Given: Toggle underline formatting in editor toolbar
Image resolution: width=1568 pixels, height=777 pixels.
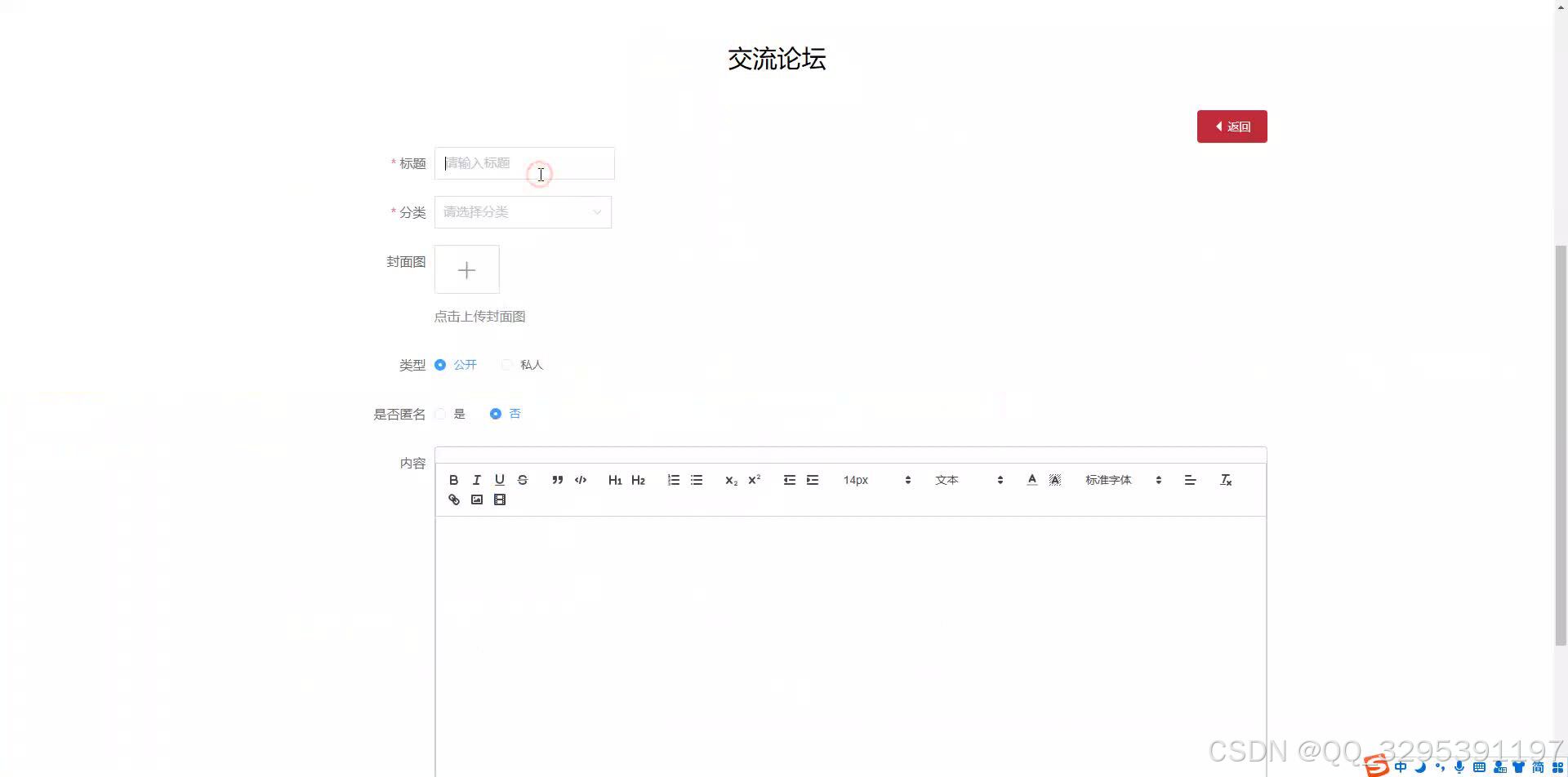Looking at the screenshot, I should pos(499,480).
